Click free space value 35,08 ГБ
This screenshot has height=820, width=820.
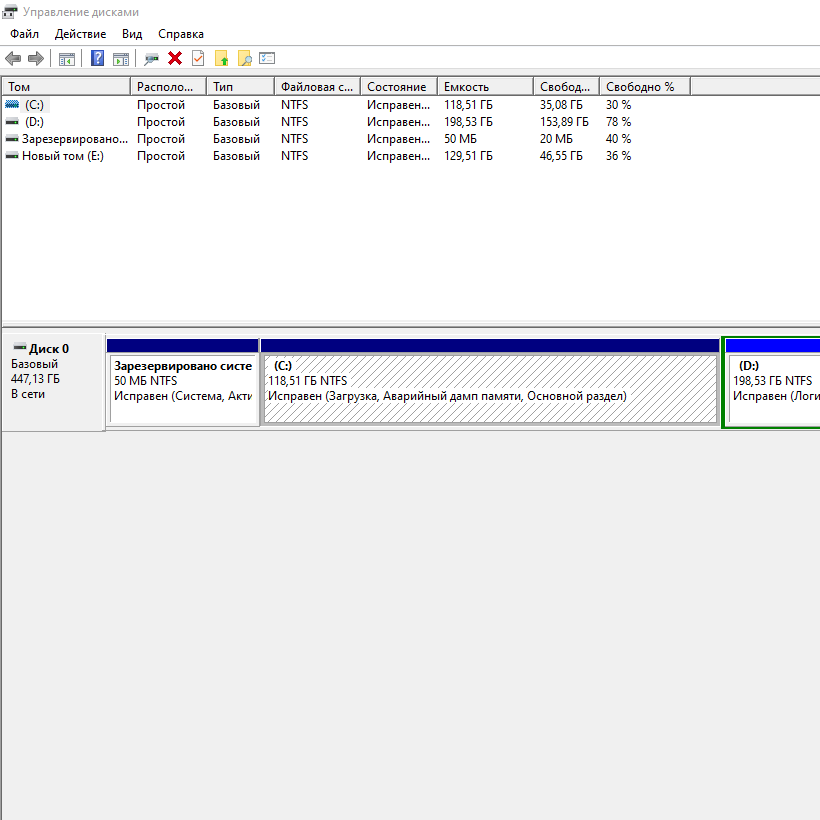(x=561, y=105)
